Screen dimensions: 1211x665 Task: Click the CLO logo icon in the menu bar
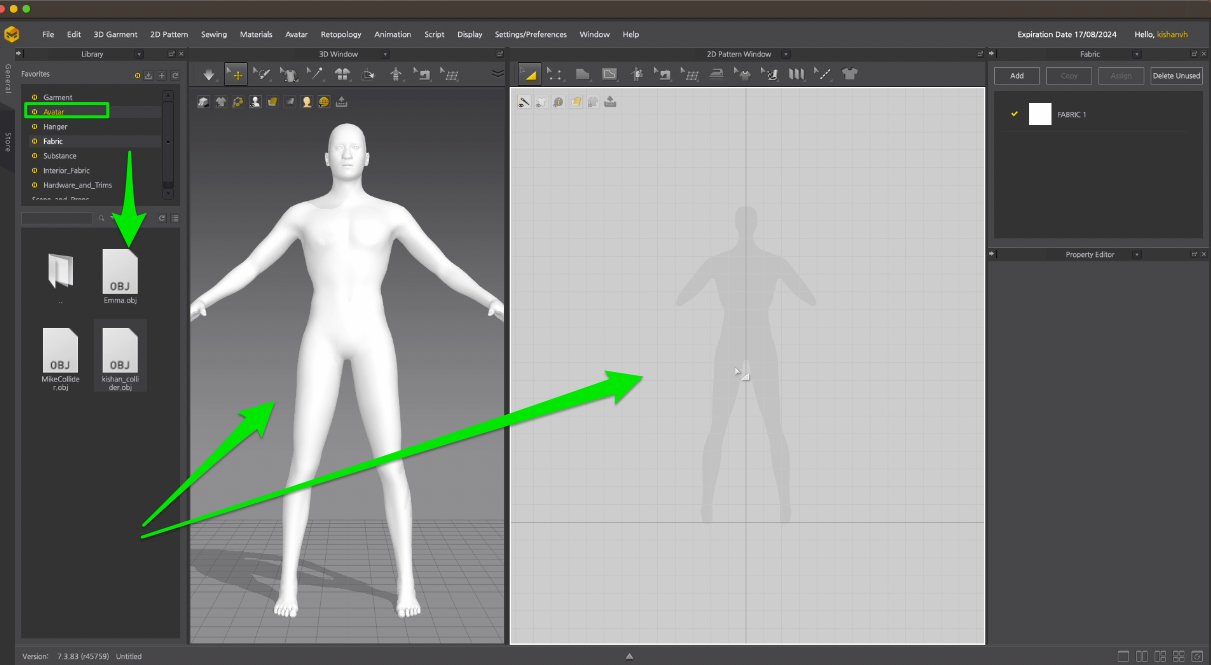pyautogui.click(x=12, y=34)
